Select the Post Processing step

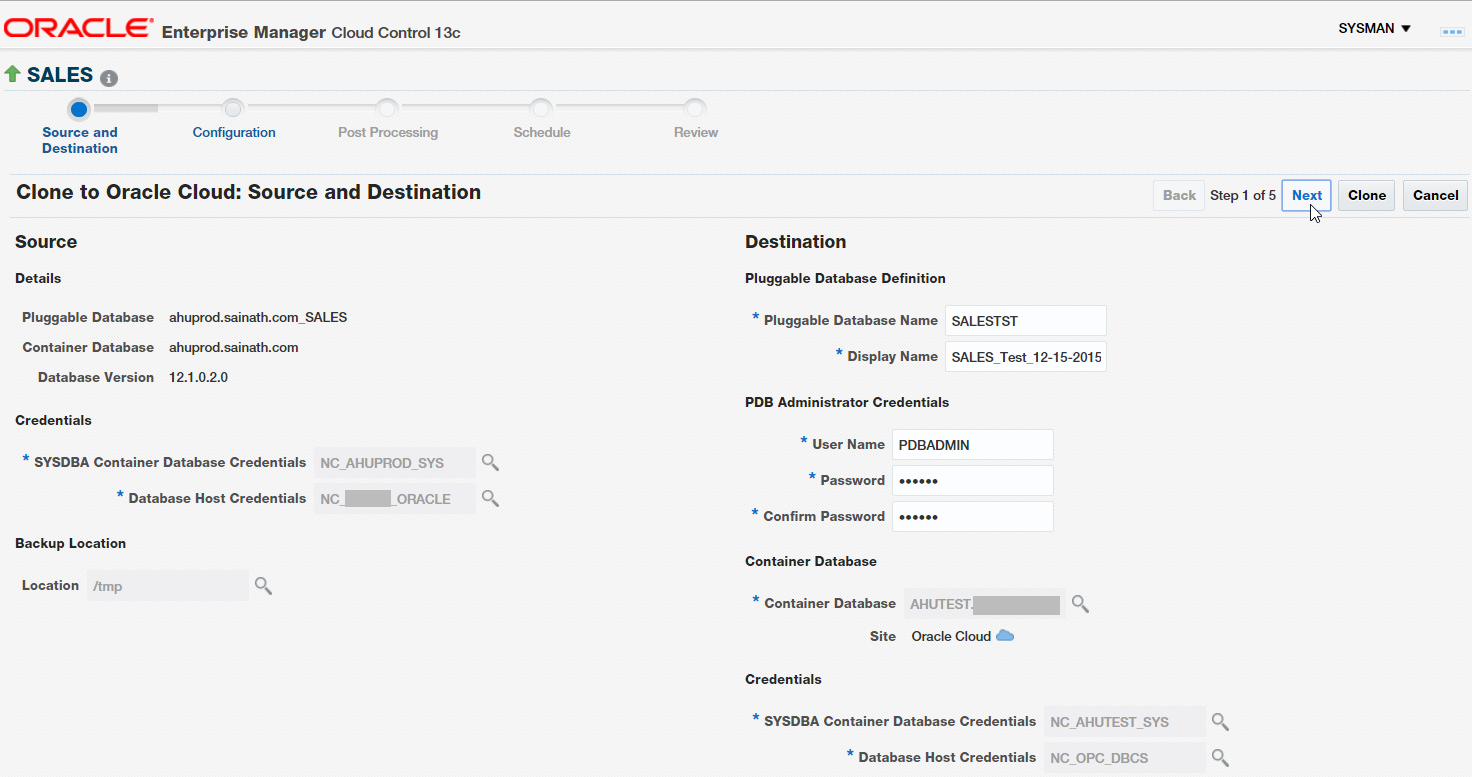point(388,132)
